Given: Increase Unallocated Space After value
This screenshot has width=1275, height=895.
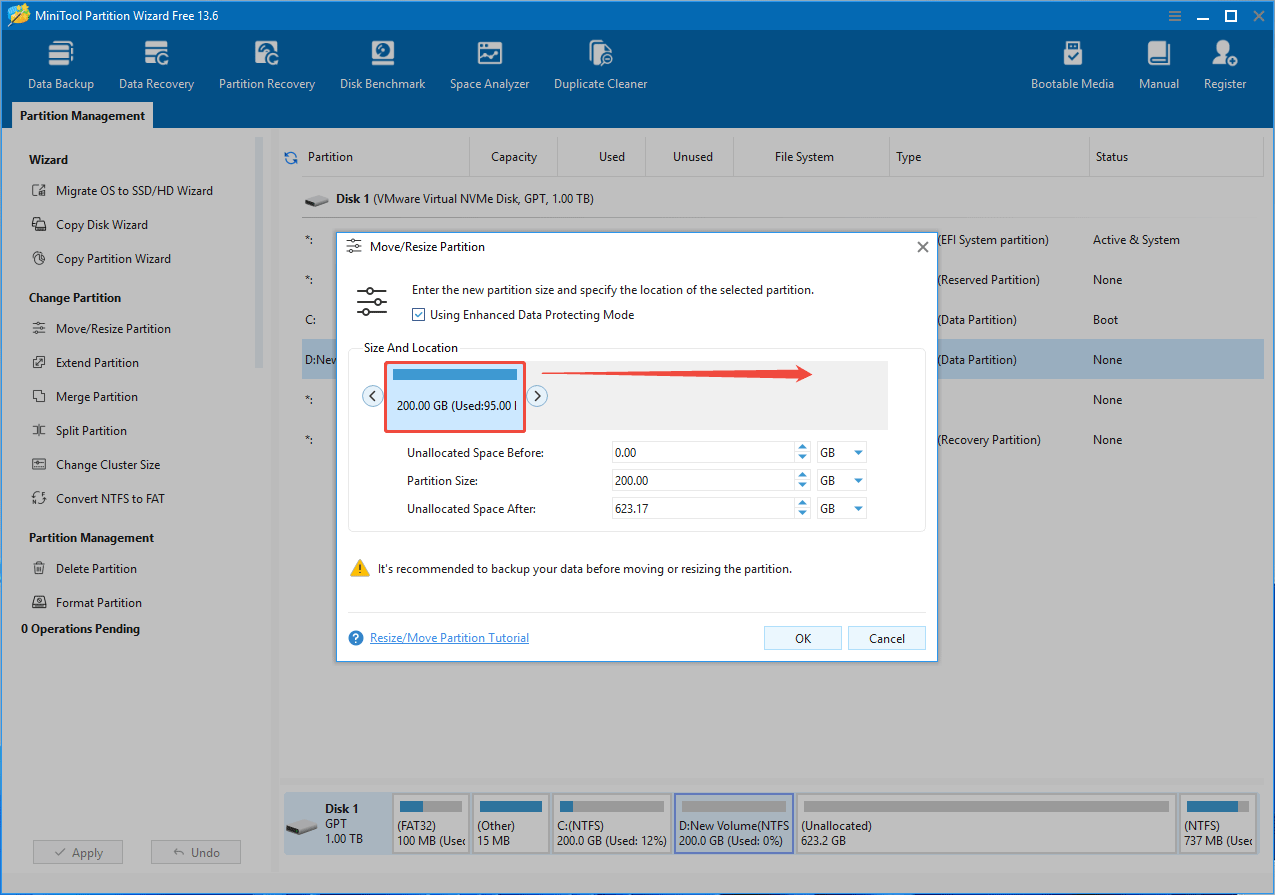Looking at the screenshot, I should coord(802,504).
